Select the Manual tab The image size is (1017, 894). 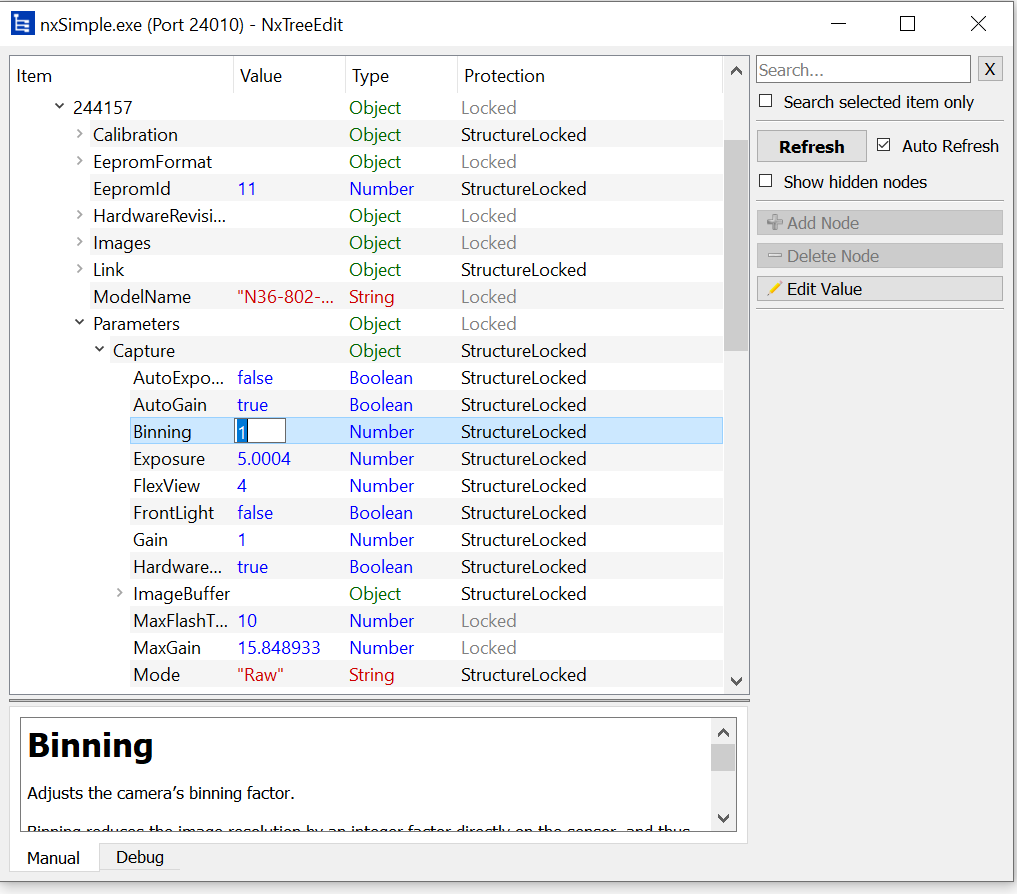54,858
